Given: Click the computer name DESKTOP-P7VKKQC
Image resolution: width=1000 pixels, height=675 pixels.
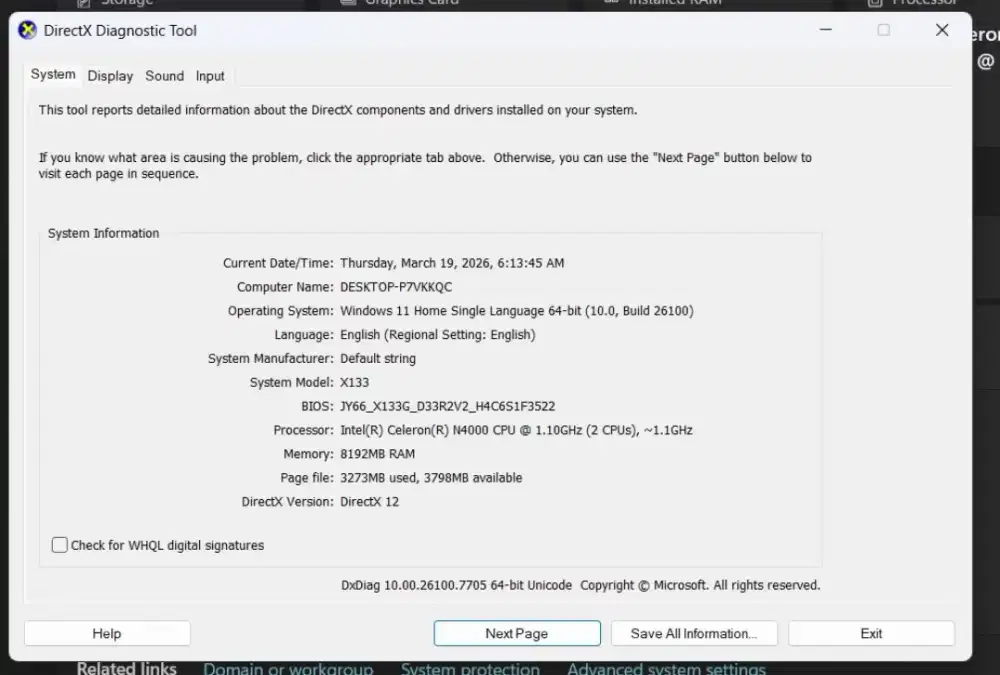Looking at the screenshot, I should [x=396, y=287].
